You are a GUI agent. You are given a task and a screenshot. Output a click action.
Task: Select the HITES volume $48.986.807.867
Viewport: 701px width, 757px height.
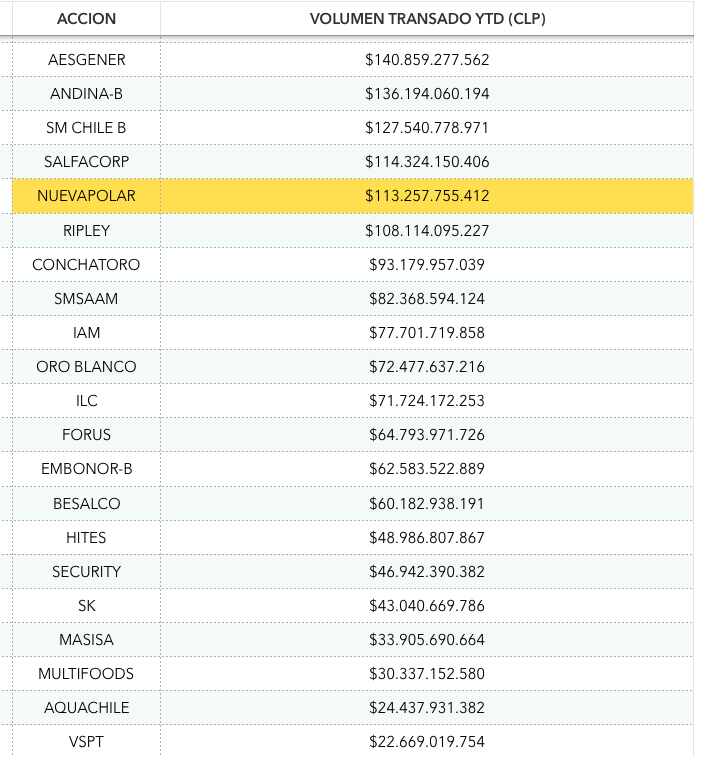click(427, 537)
